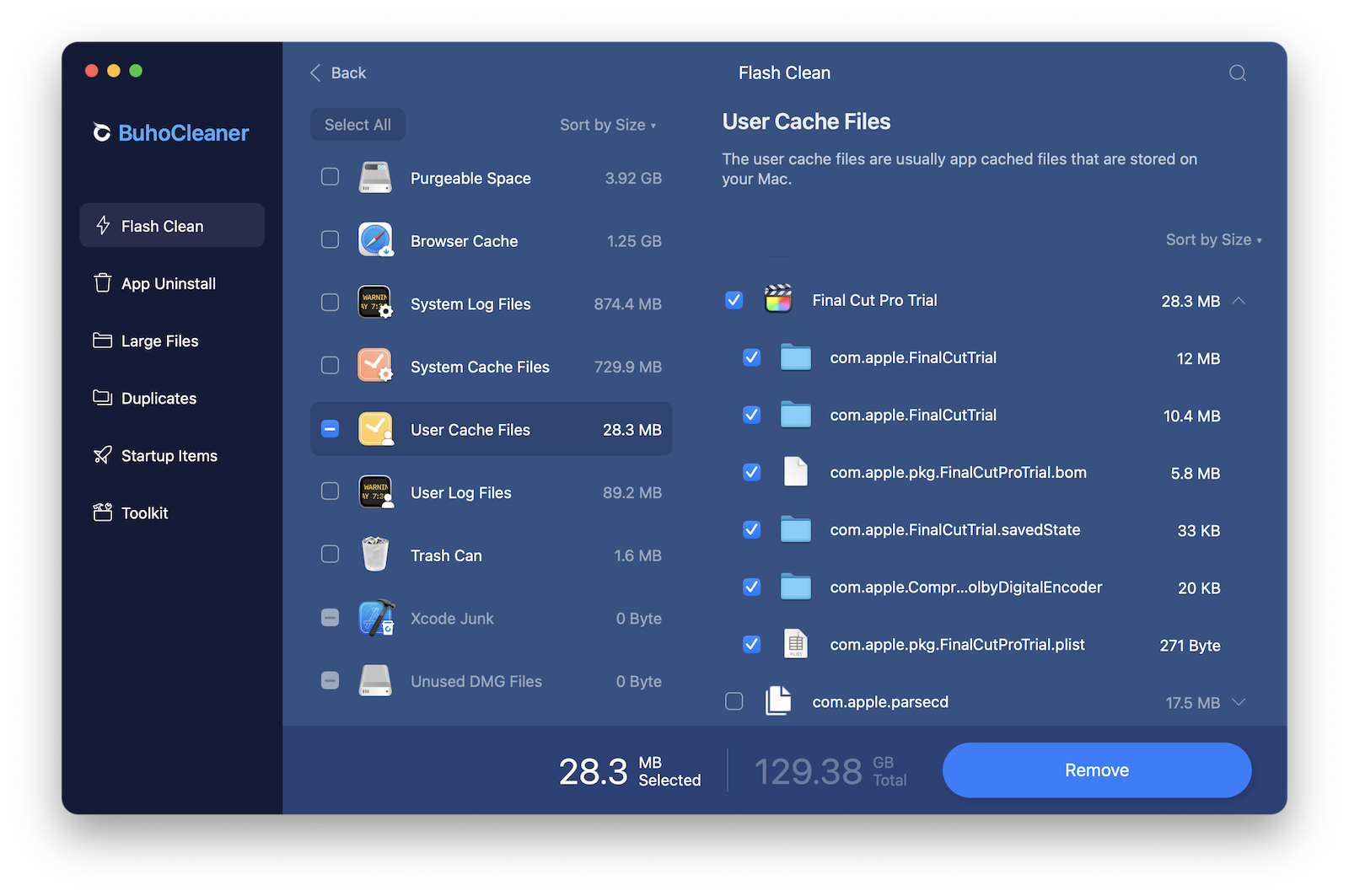The image size is (1349, 896).
Task: Click the User Cache Files icon
Action: click(375, 429)
